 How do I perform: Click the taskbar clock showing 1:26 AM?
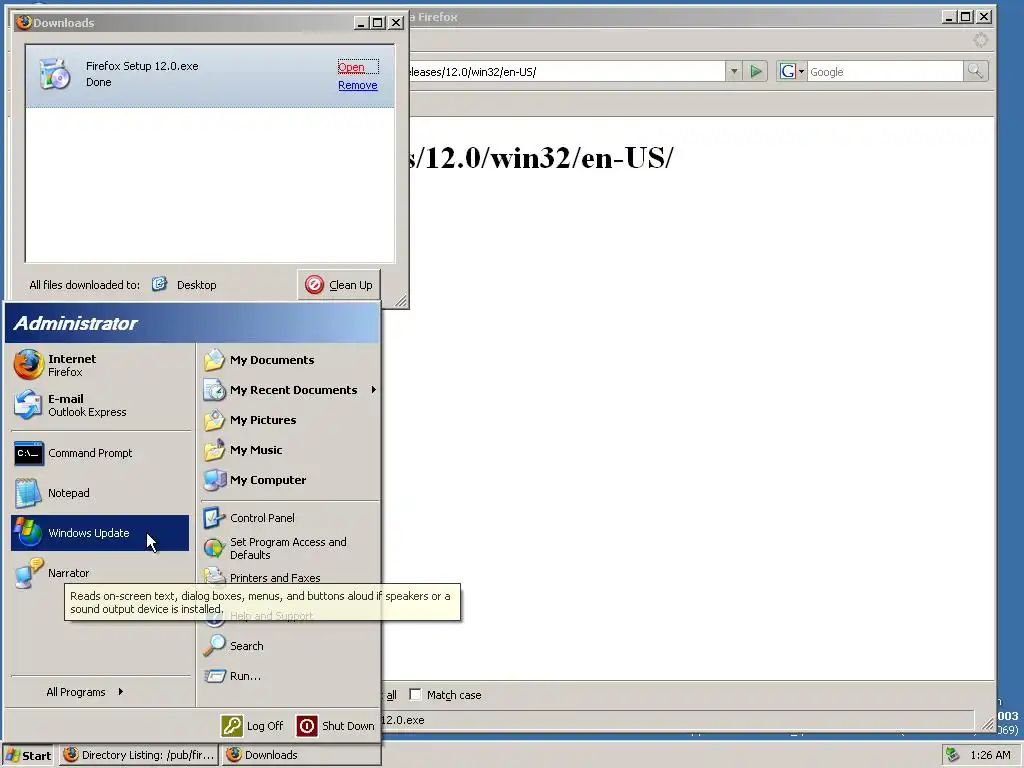[990, 756]
